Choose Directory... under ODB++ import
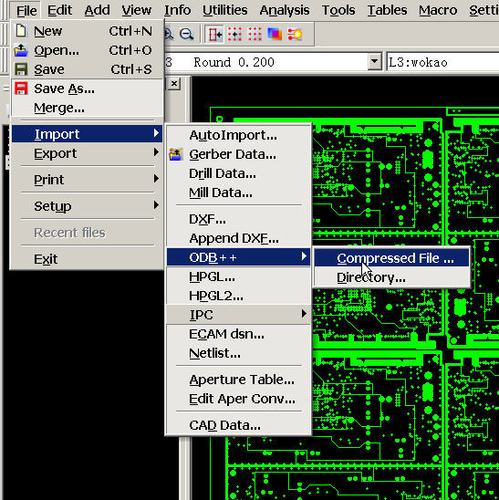The width and height of the screenshot is (499, 500). point(392,277)
